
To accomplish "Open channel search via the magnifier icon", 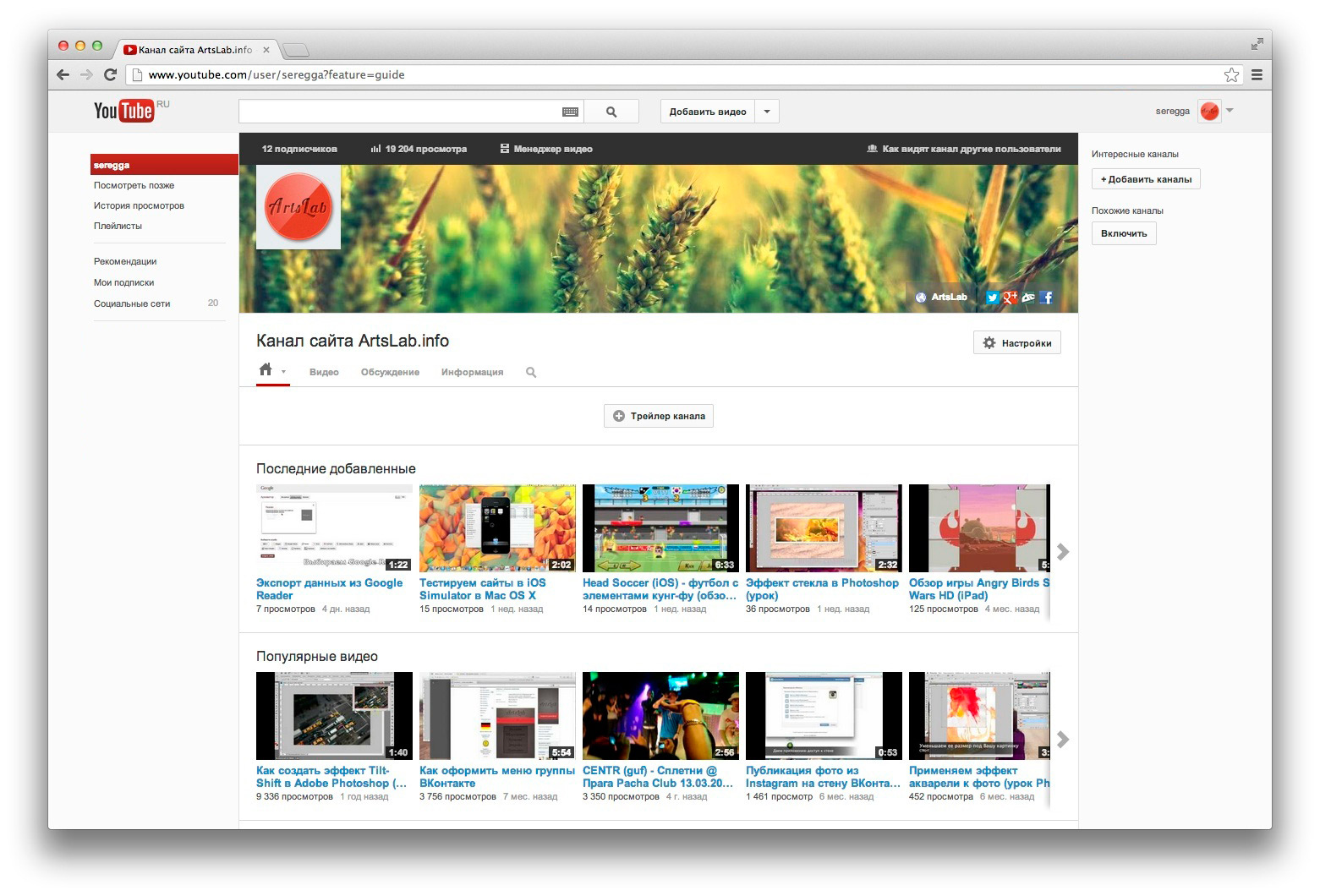I will [531, 372].
